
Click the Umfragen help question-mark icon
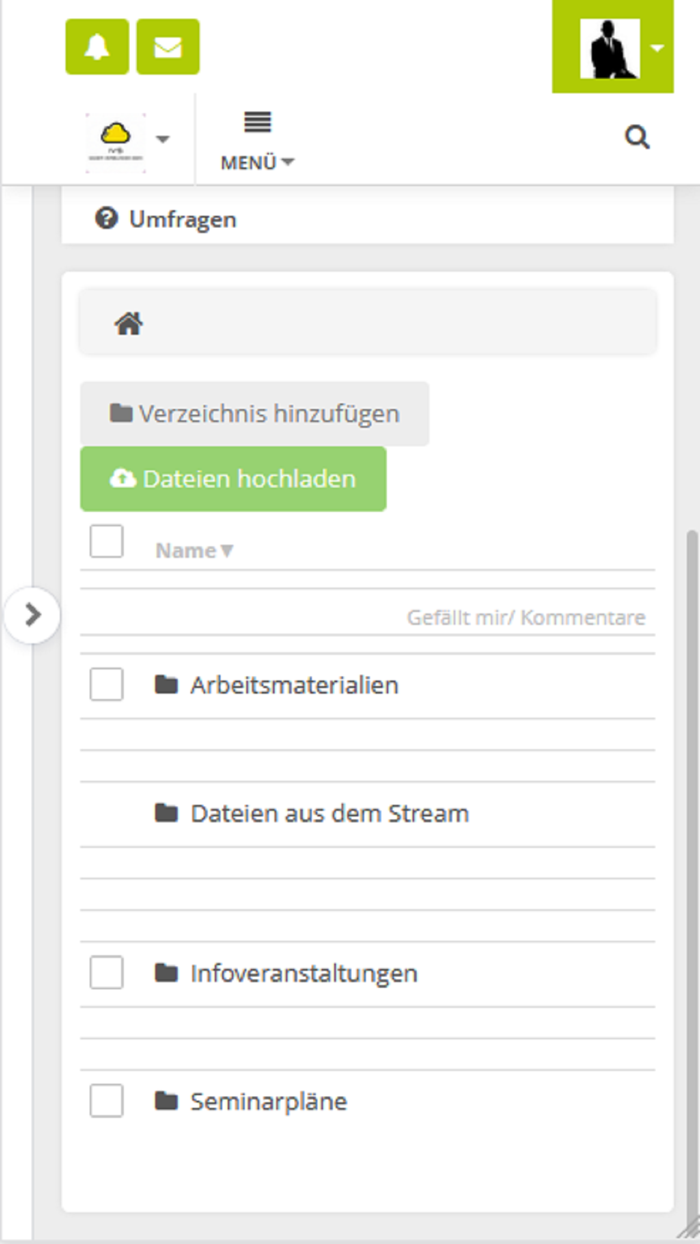106,218
